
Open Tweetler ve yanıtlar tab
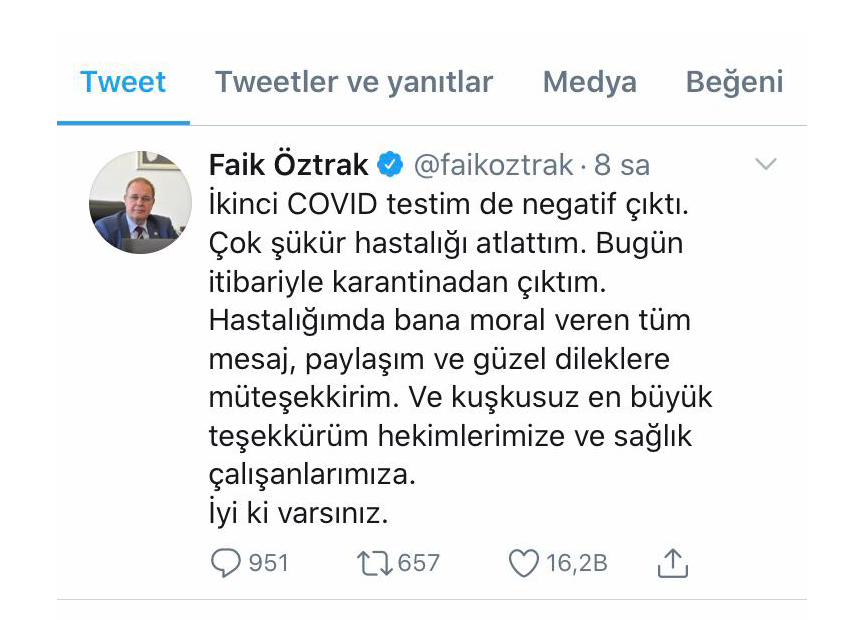point(354,82)
